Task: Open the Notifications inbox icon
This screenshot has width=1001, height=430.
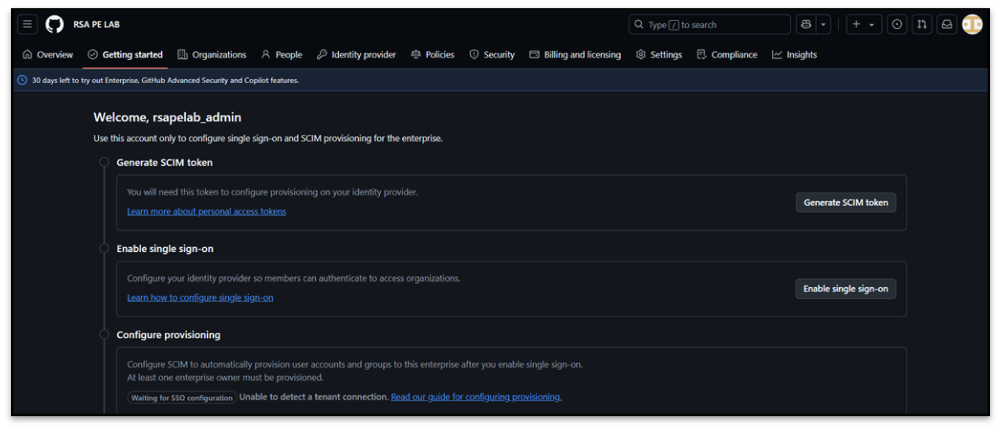Action: pyautogui.click(x=946, y=24)
